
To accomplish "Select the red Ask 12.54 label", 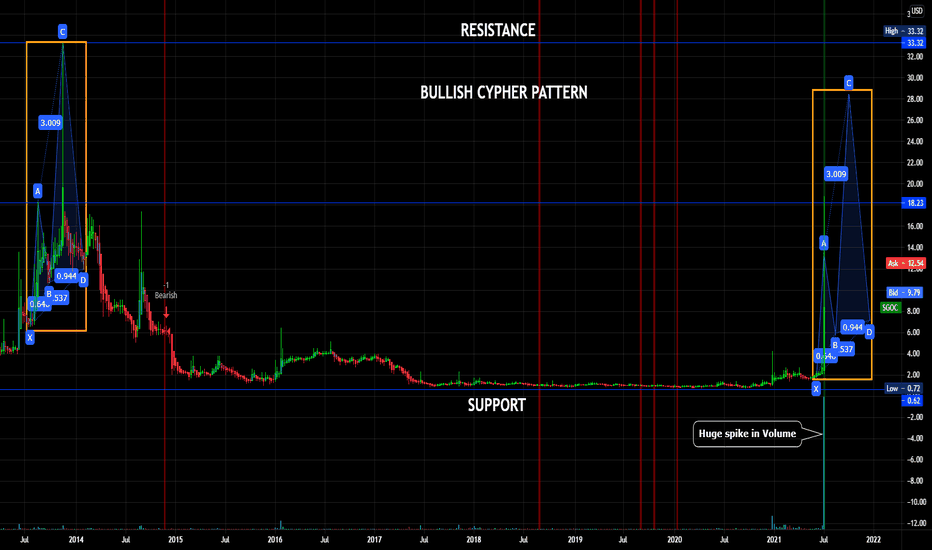I will (x=905, y=263).
